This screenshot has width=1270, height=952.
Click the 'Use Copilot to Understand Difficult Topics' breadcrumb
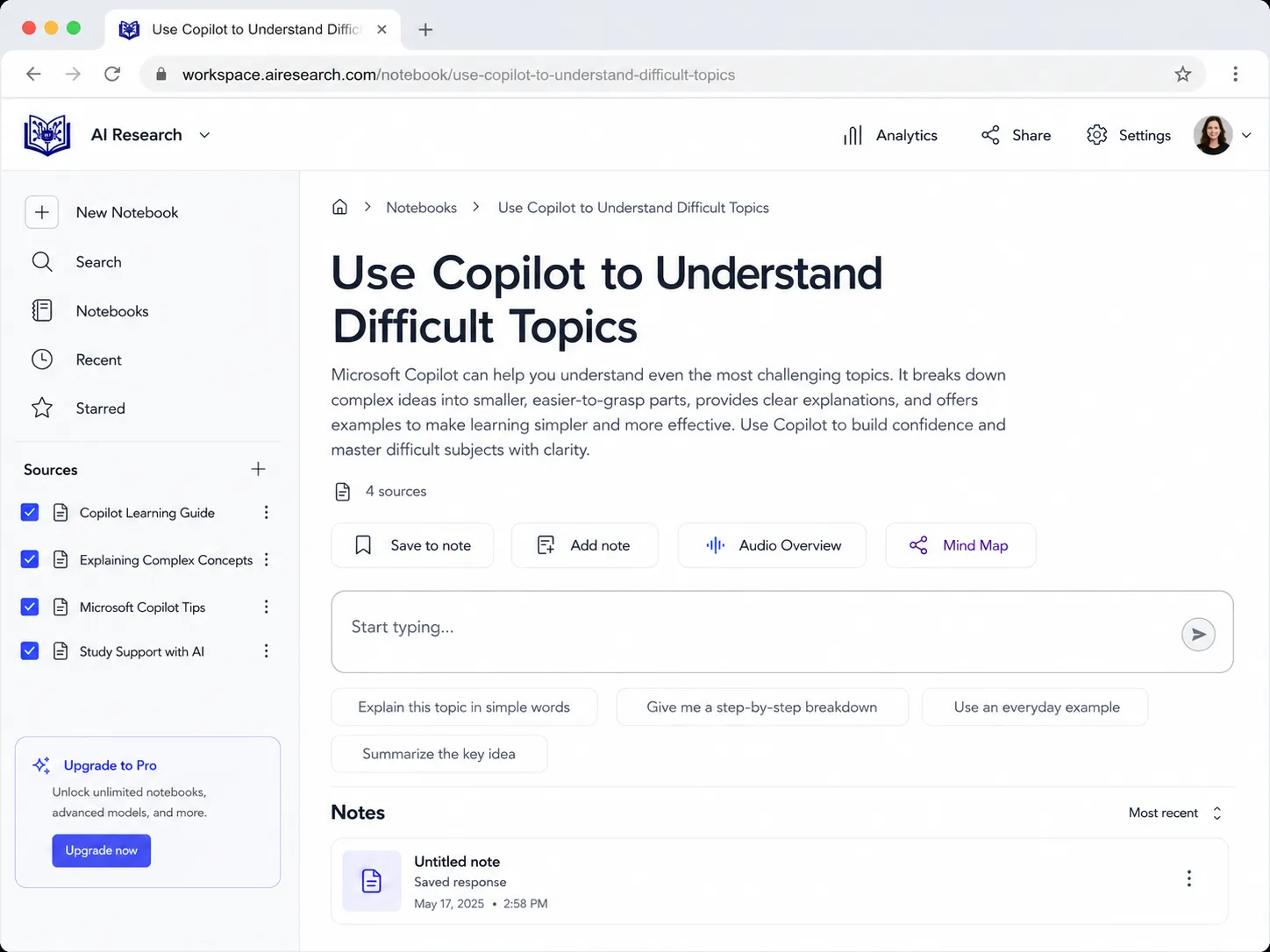[633, 208]
